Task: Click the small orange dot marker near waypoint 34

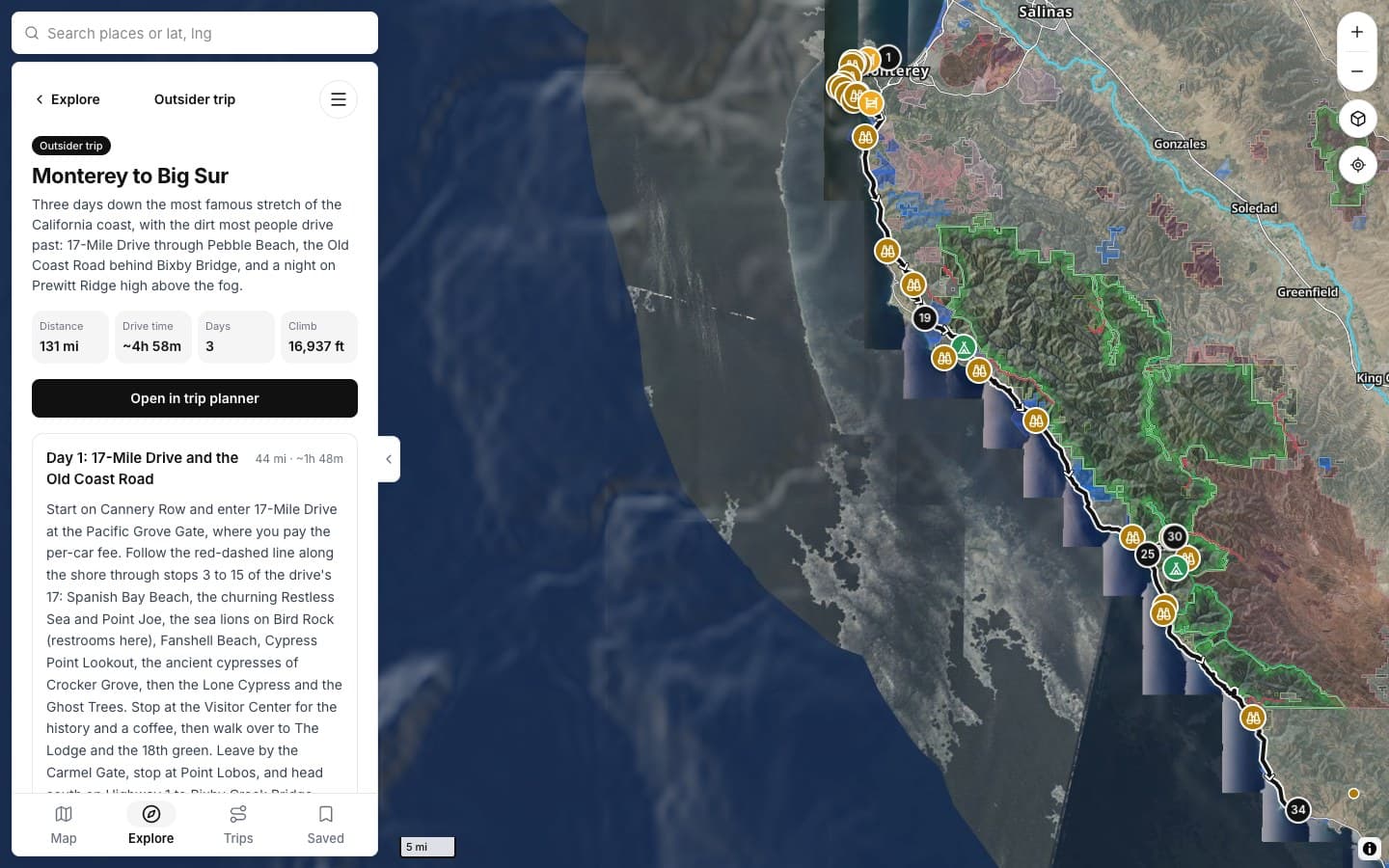Action: pos(1353,794)
